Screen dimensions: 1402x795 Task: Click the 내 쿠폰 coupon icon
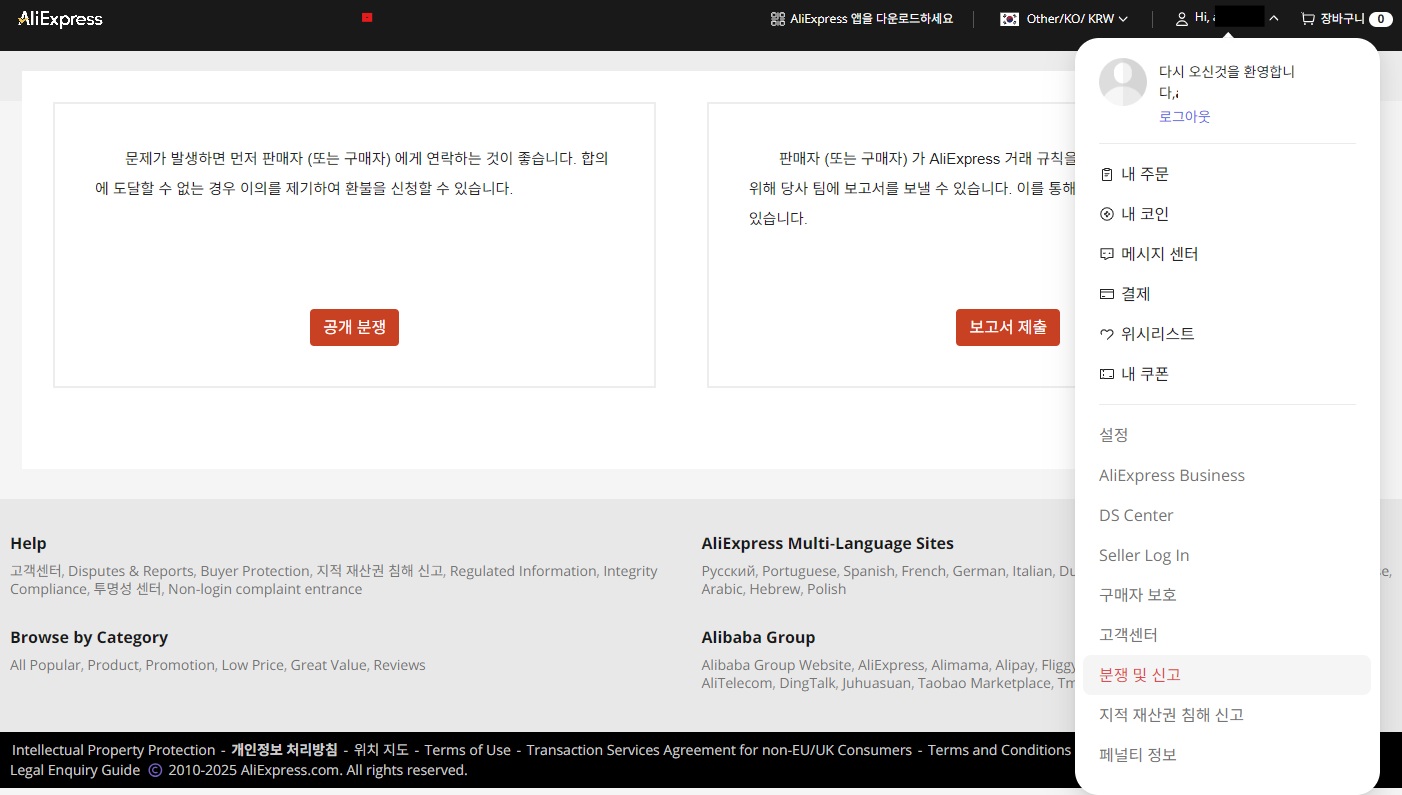pyautogui.click(x=1106, y=374)
